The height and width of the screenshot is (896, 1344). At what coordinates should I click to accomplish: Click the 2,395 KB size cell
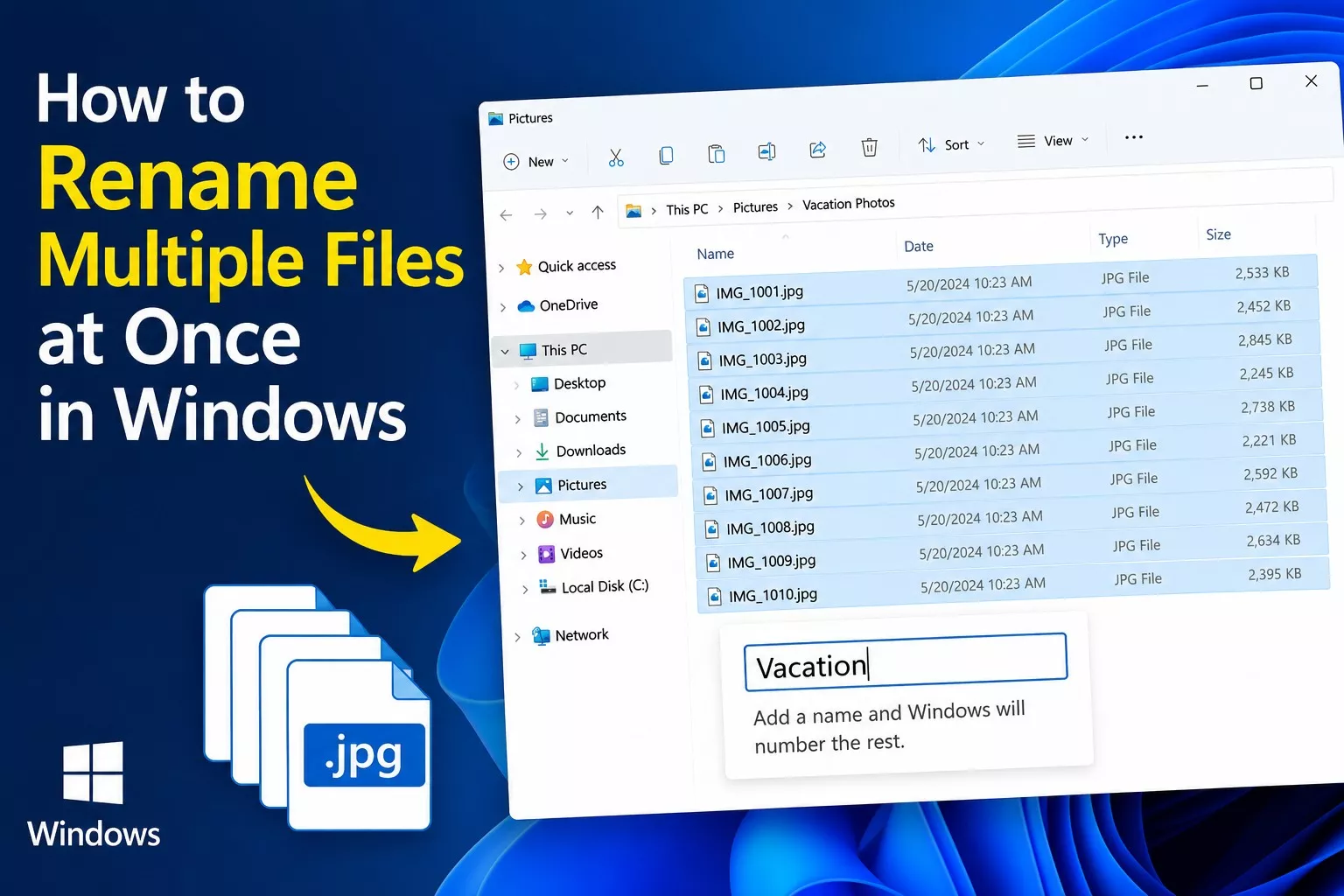tap(1274, 574)
